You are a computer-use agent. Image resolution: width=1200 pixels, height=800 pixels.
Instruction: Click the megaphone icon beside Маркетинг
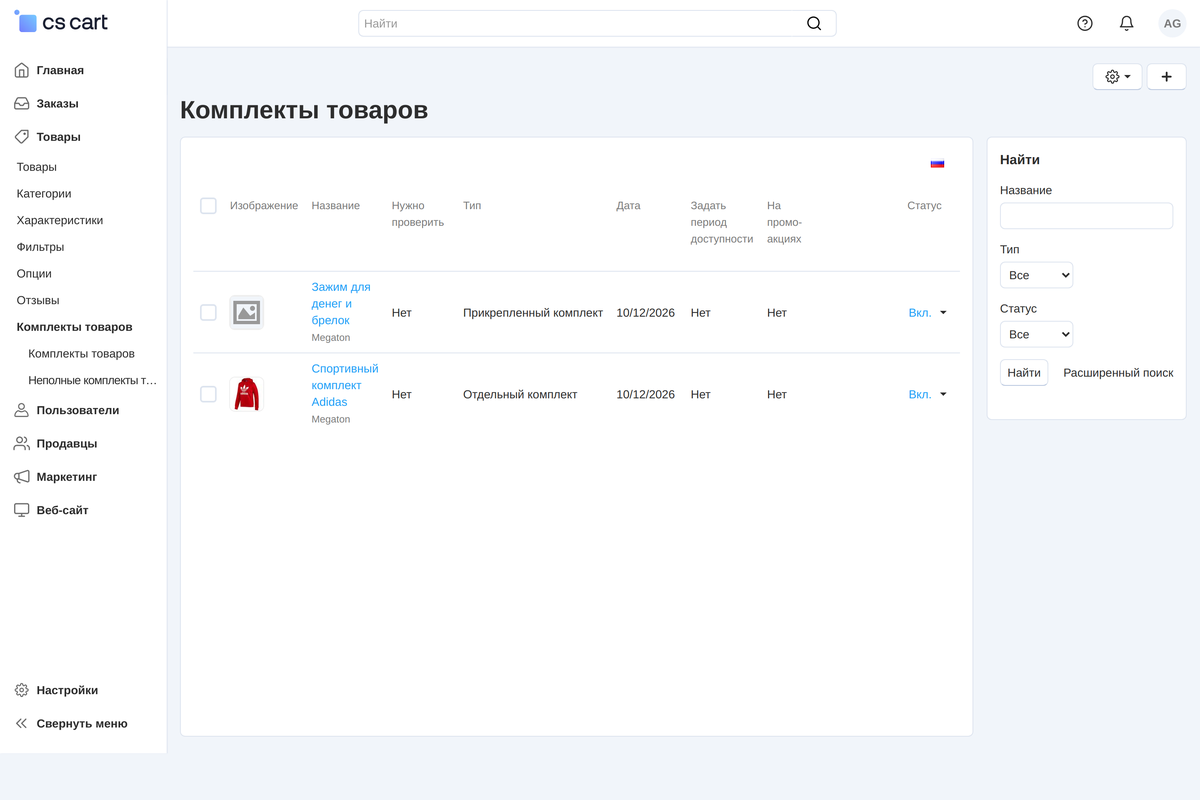click(22, 477)
